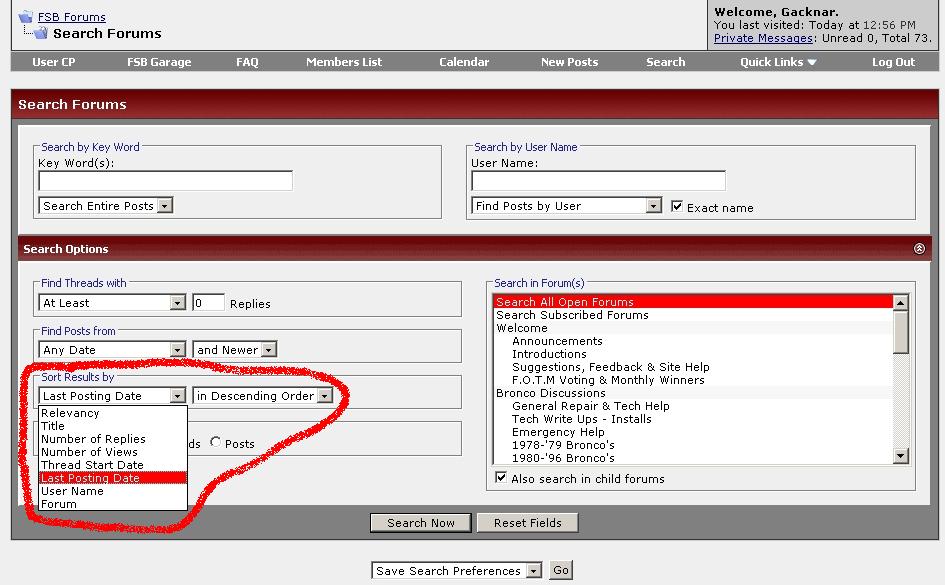Open the Any Date dropdown
This screenshot has height=585, width=945.
pos(112,349)
